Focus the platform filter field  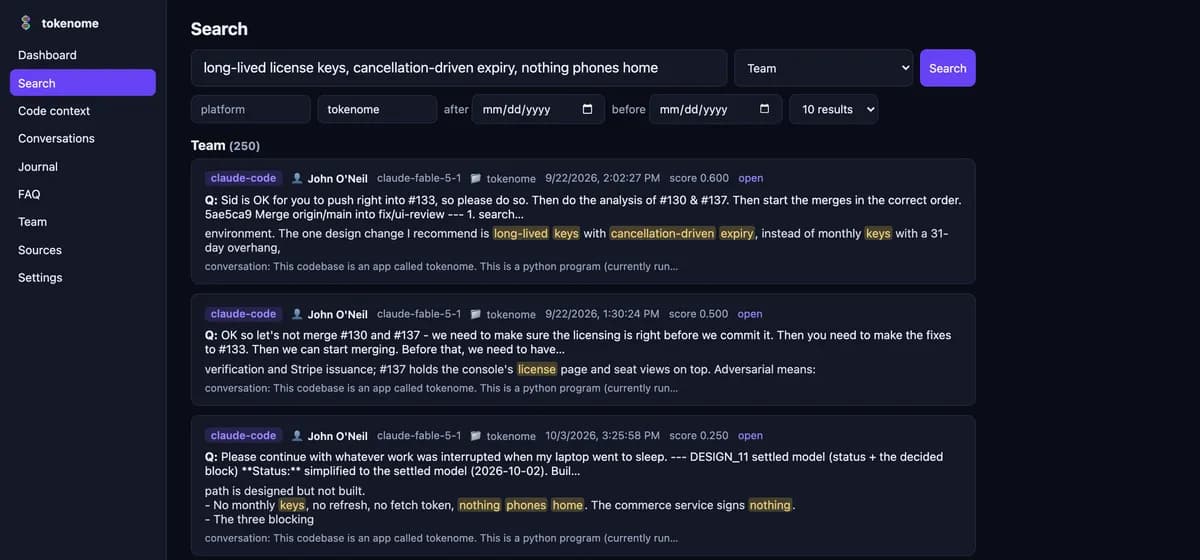(x=251, y=109)
